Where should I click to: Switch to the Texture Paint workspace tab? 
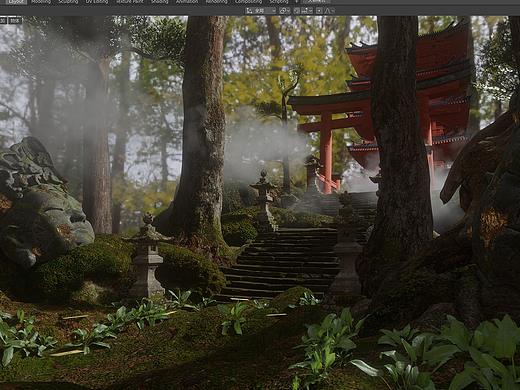pyautogui.click(x=130, y=1)
